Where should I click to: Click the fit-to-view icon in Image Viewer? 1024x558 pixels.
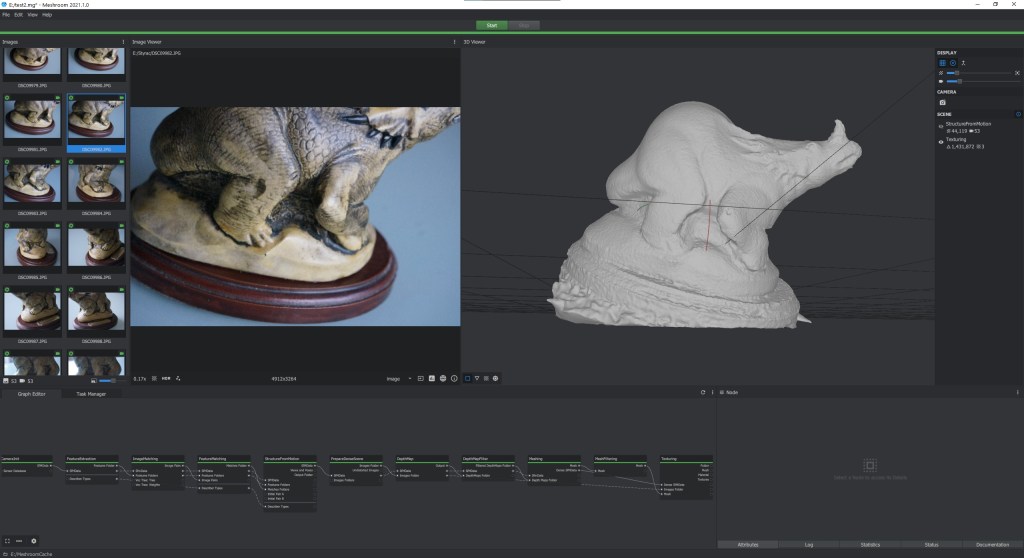click(x=154, y=379)
